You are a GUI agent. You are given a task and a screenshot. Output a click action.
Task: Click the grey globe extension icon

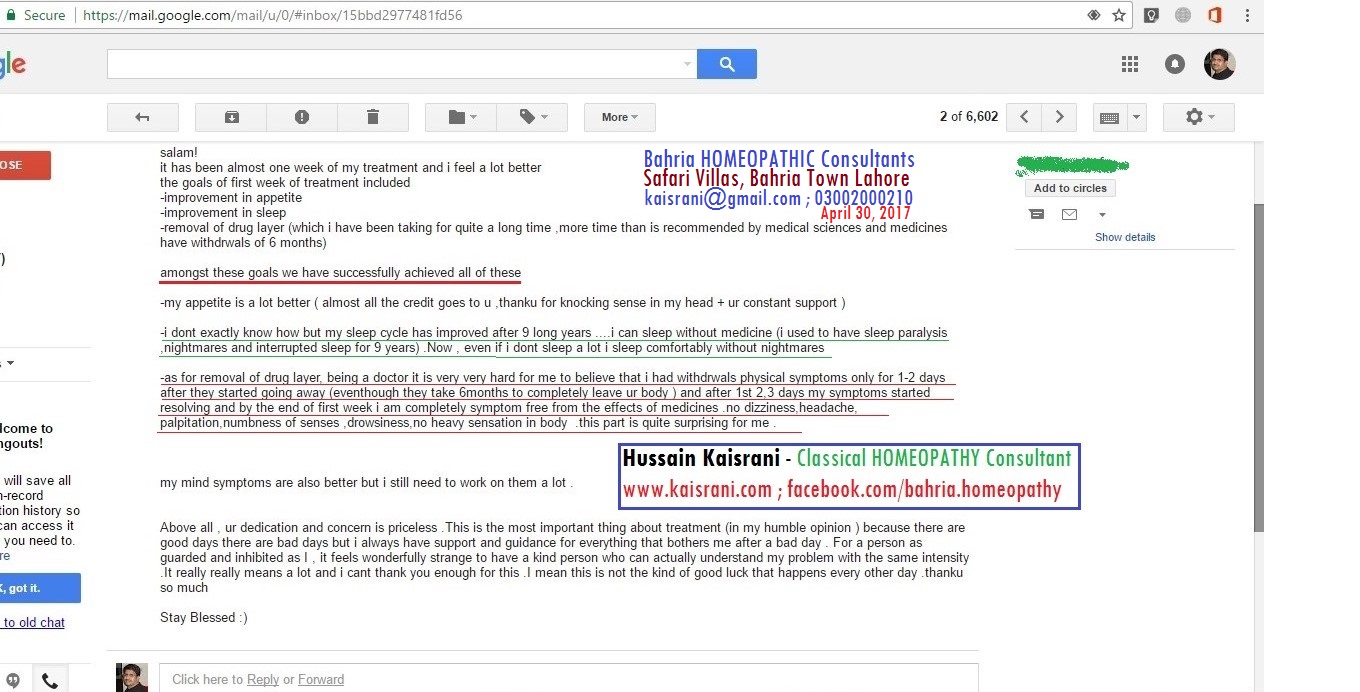[1183, 15]
